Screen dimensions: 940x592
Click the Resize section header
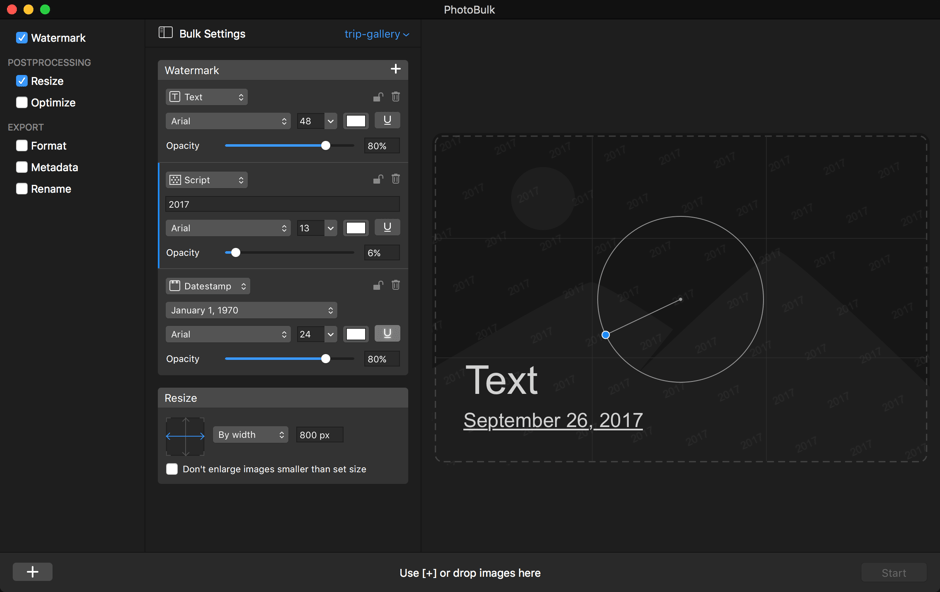(283, 398)
